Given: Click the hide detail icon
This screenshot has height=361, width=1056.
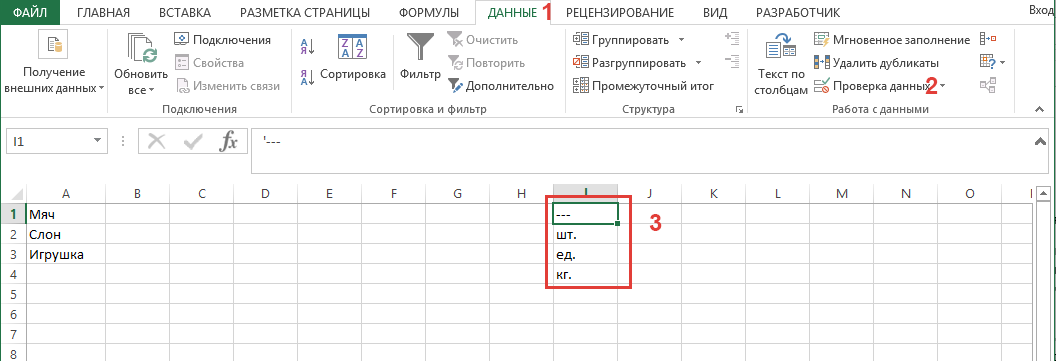Looking at the screenshot, I should pyautogui.click(x=732, y=62).
